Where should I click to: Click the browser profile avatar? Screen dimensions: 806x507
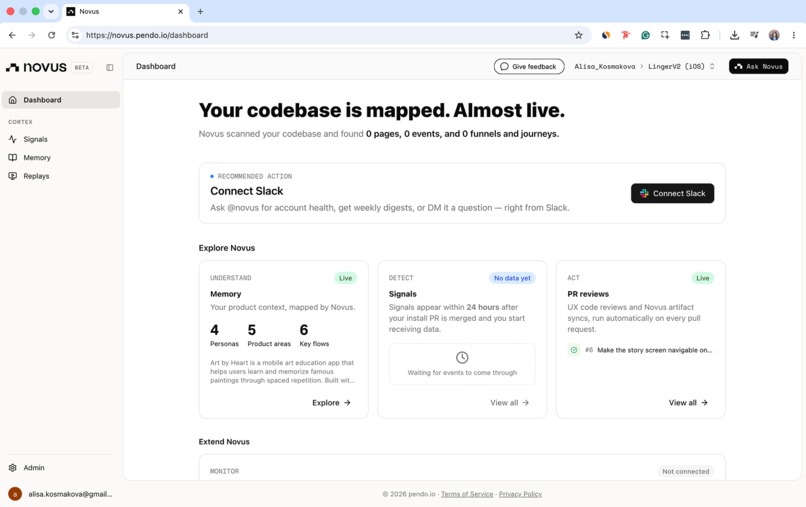coord(774,35)
